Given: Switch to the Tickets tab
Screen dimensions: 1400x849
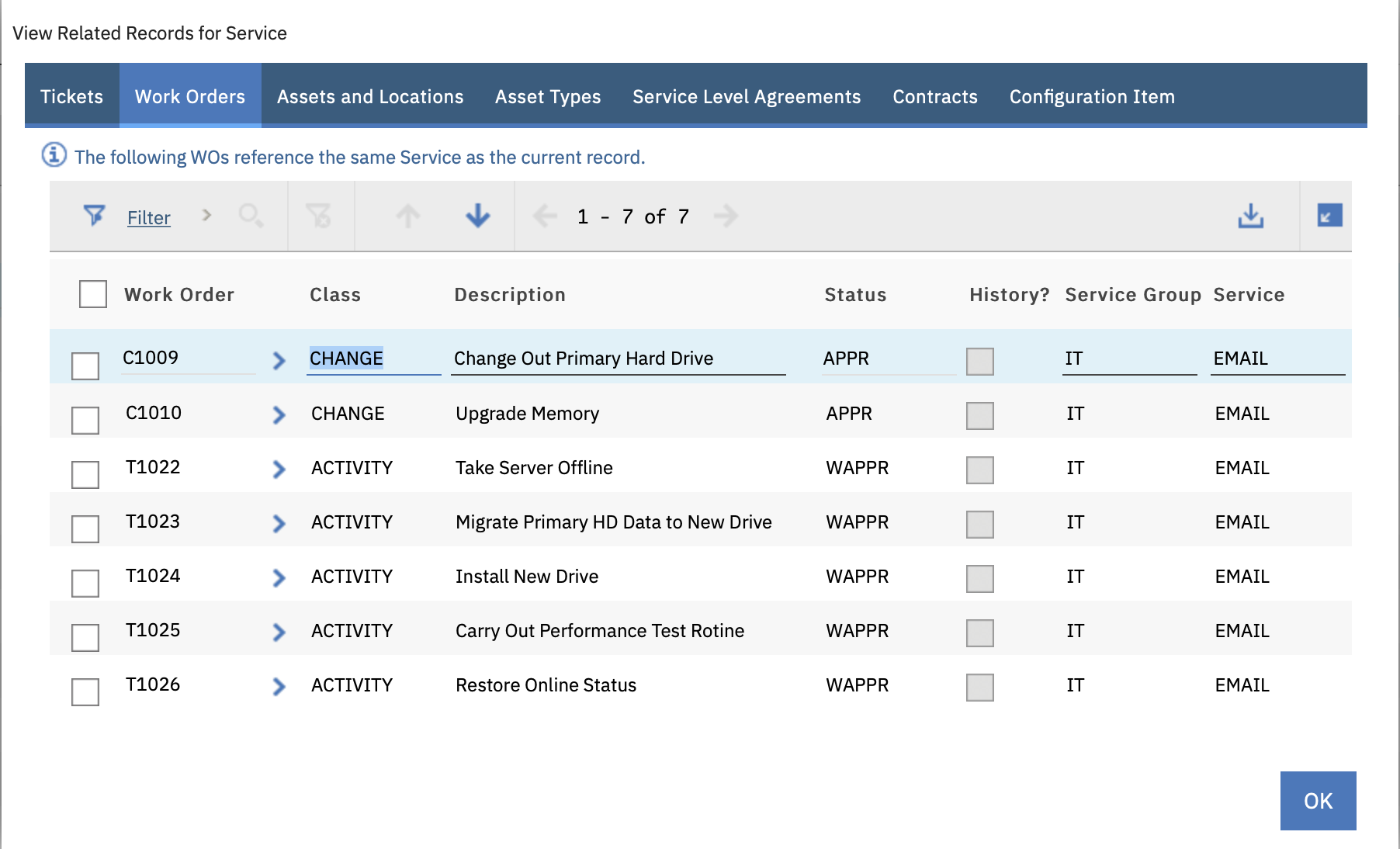Looking at the screenshot, I should (71, 96).
